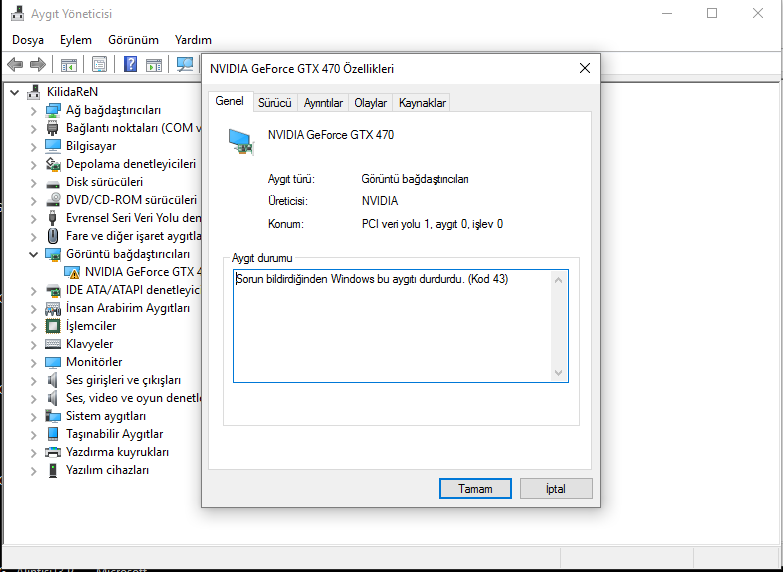Click the İnsan Arabirim Aygıtları icon
The width and height of the screenshot is (783, 572).
[53, 308]
